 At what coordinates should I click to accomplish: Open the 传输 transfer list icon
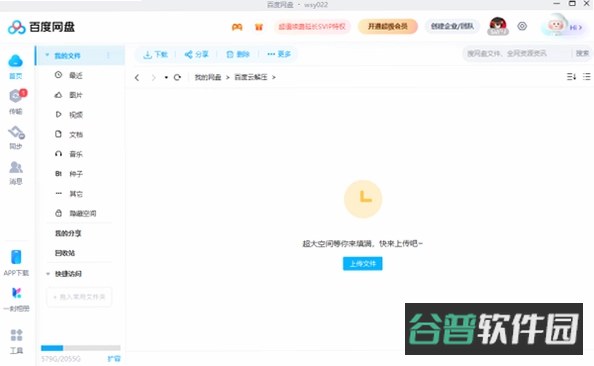(17, 96)
